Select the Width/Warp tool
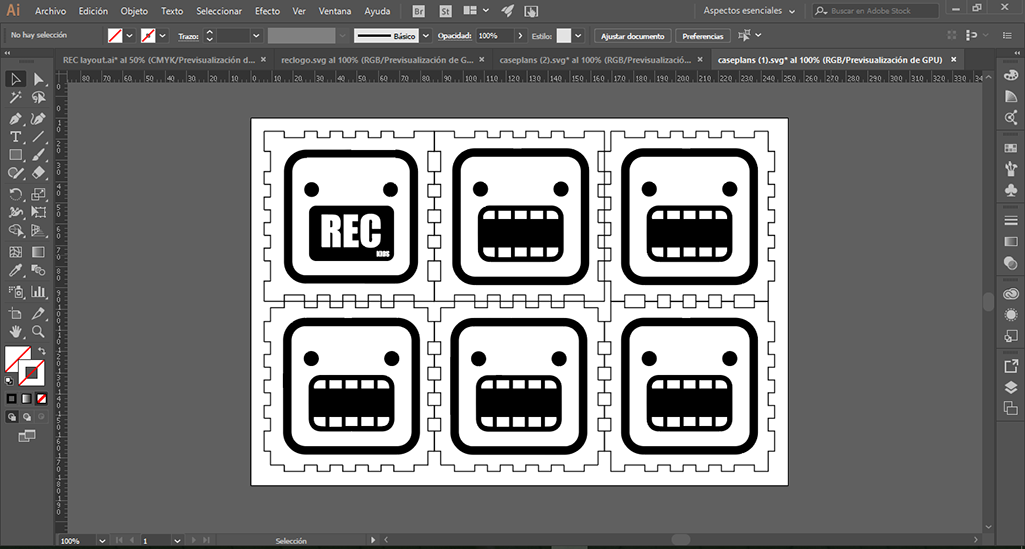 coord(16,212)
